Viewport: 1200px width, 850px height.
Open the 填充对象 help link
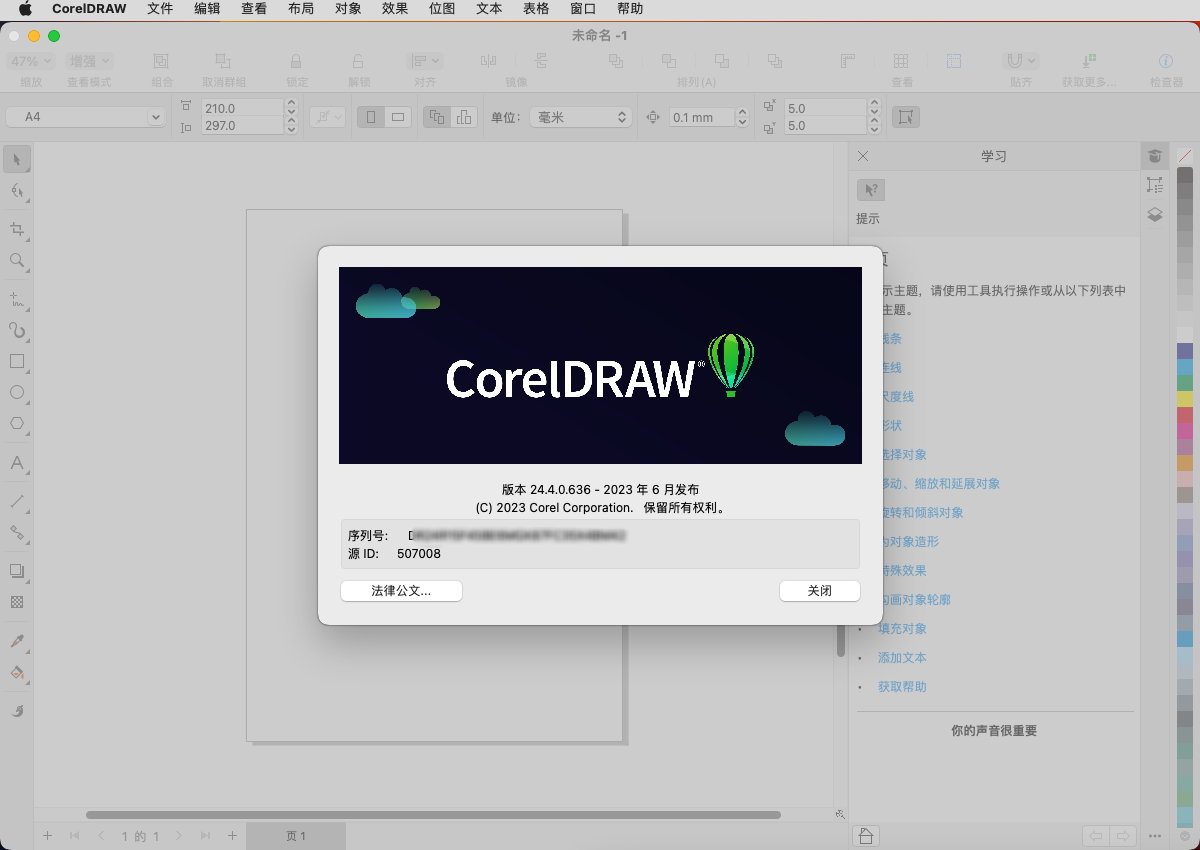902,629
